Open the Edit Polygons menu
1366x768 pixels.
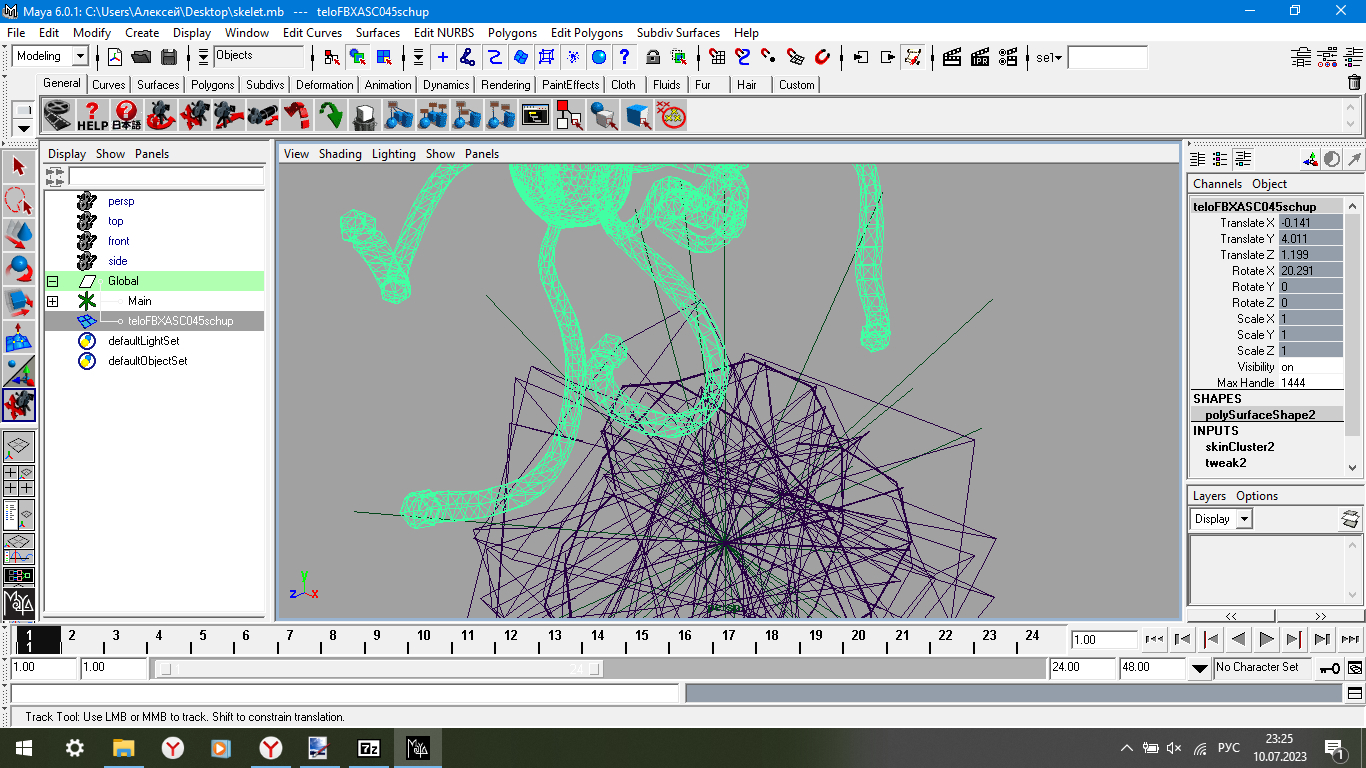[x=587, y=33]
